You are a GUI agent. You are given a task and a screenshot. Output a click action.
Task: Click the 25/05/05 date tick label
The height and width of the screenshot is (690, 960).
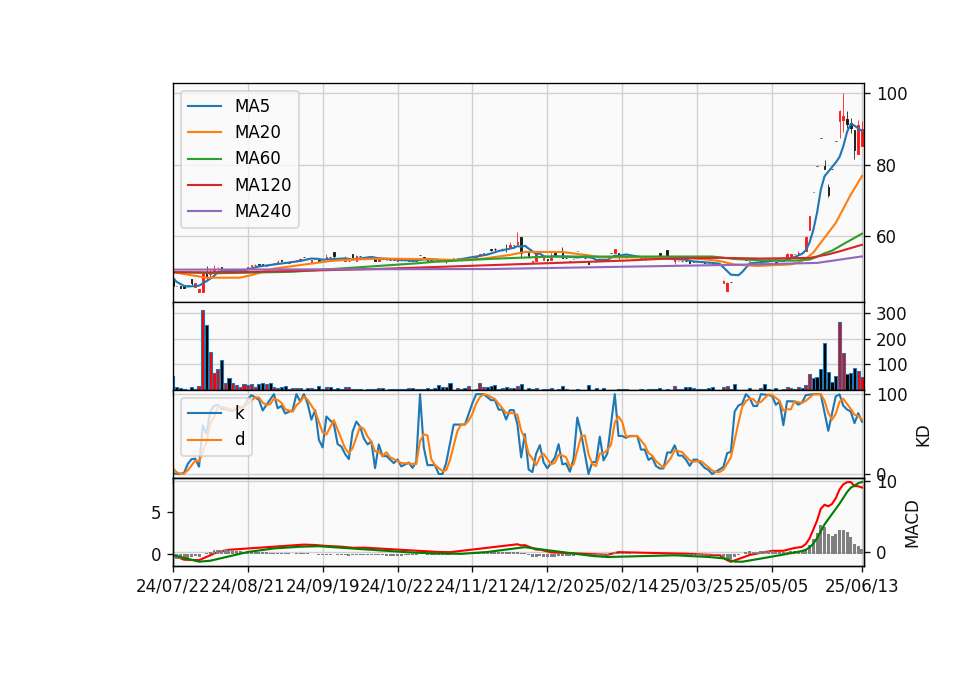click(x=771, y=586)
